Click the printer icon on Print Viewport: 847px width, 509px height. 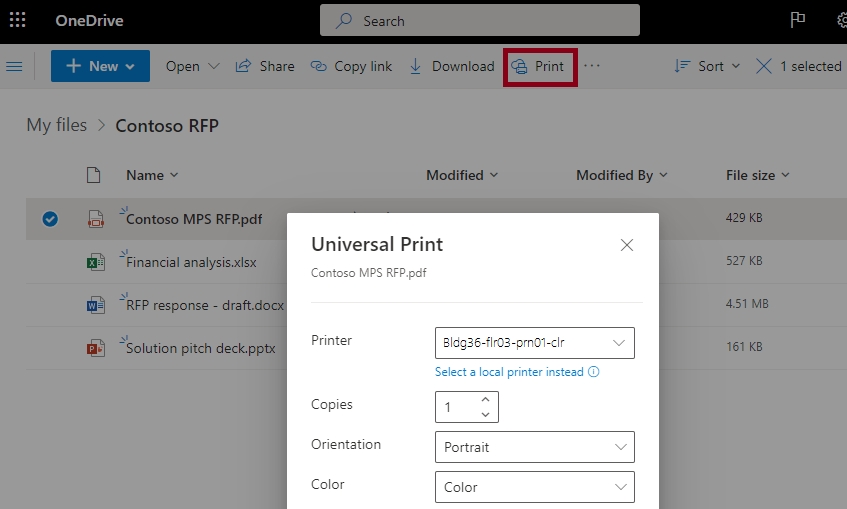coord(519,66)
